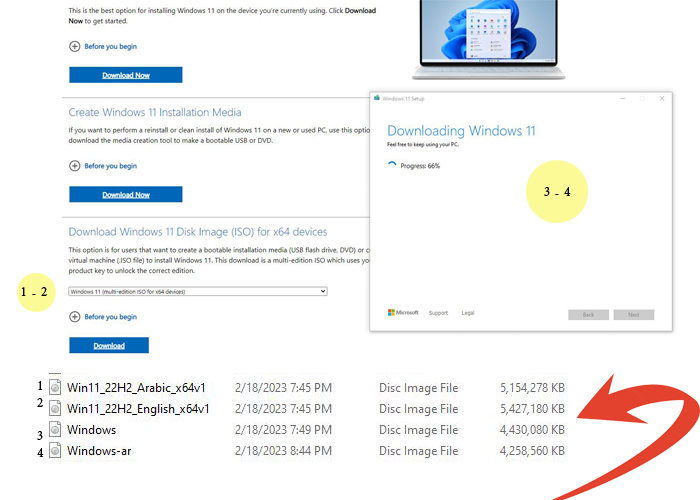700x500 pixels.
Task: Click Back button in Setup window
Action: coord(588,315)
